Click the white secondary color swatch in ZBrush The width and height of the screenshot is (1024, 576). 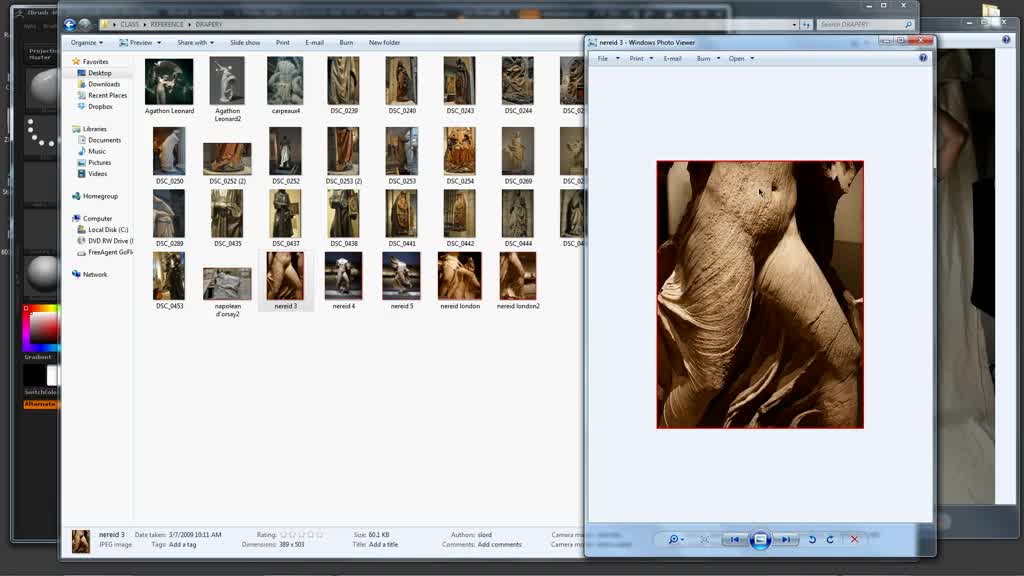[52, 376]
